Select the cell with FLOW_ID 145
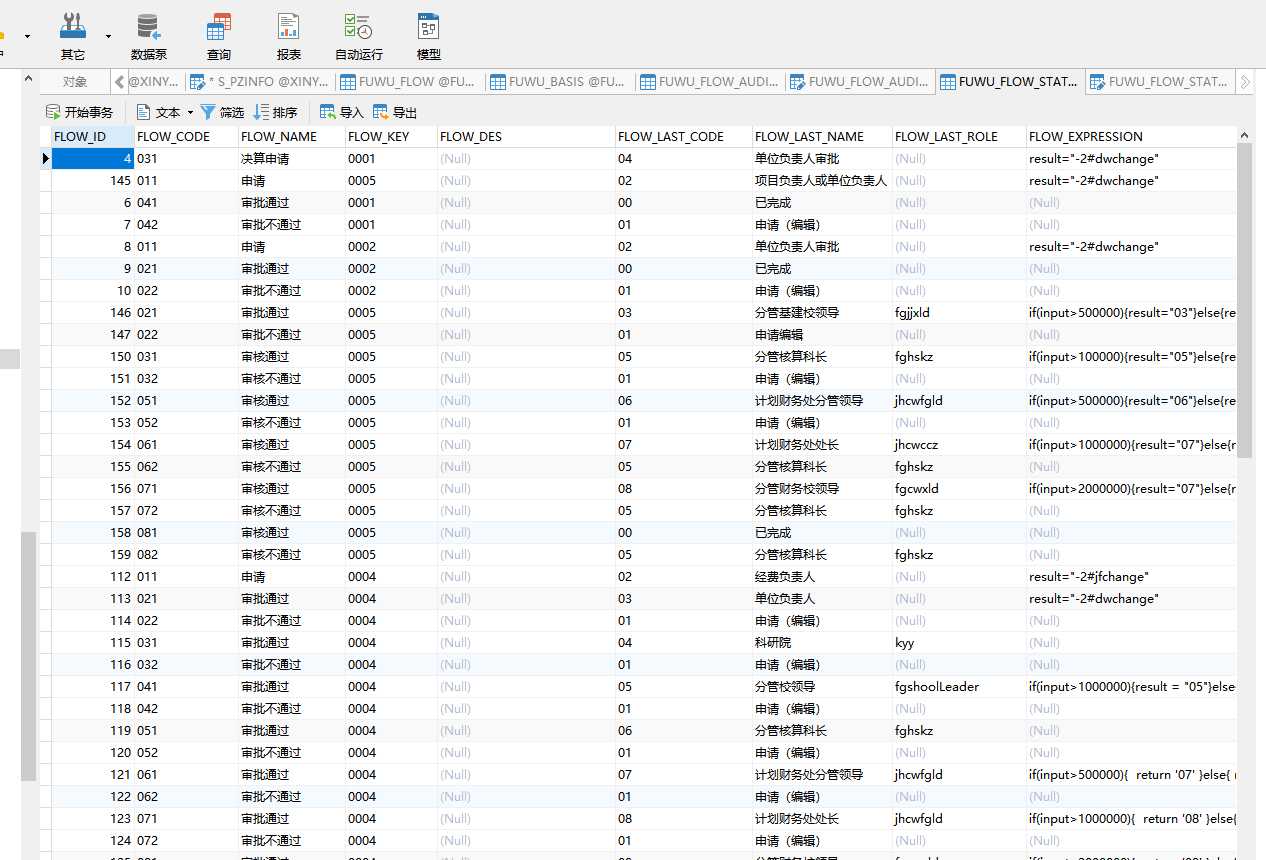This screenshot has height=860, width=1266. (92, 180)
